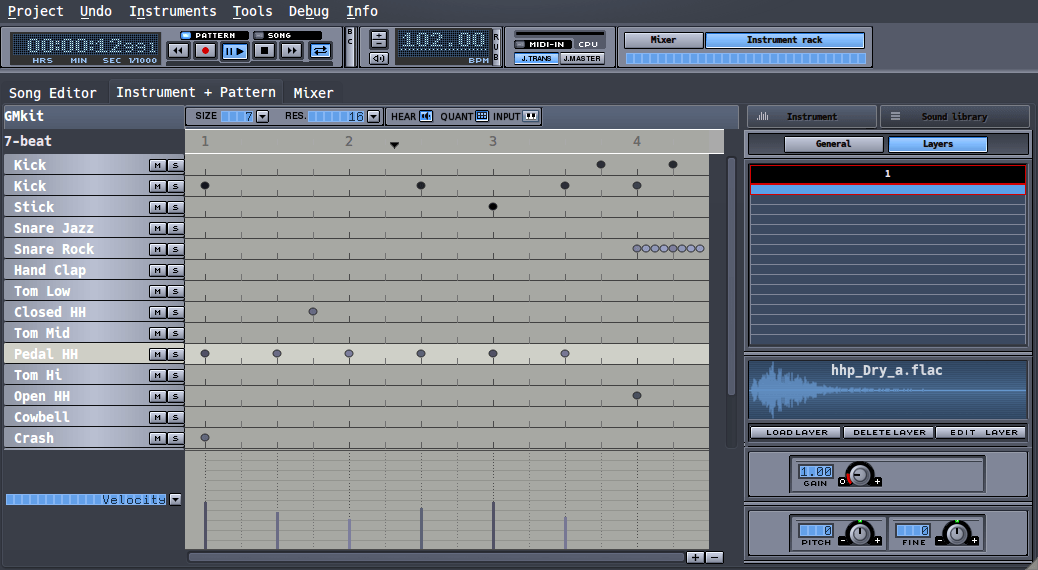1038x570 pixels.
Task: Open the RES. resolution dropdown
Action: (373, 117)
